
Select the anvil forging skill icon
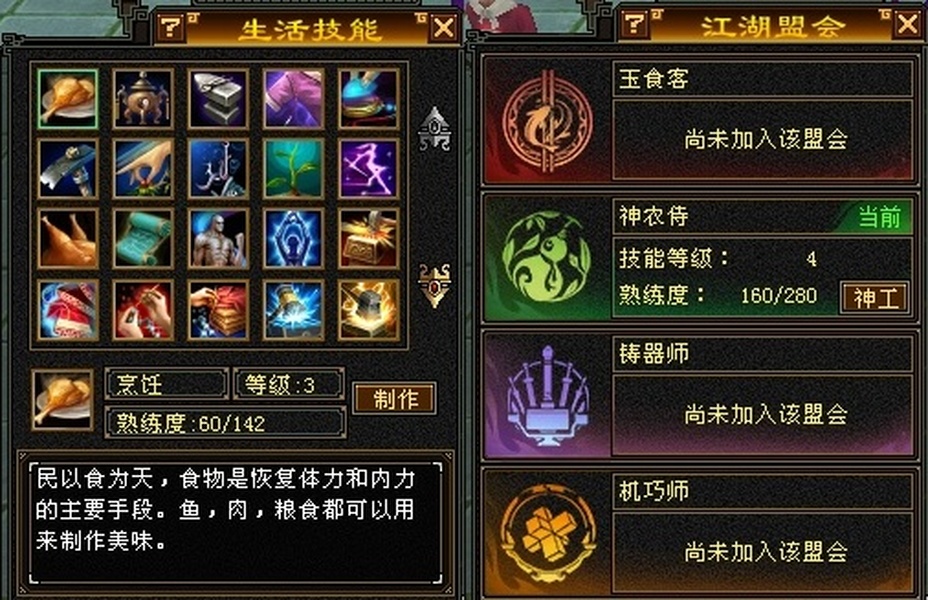(x=218, y=99)
